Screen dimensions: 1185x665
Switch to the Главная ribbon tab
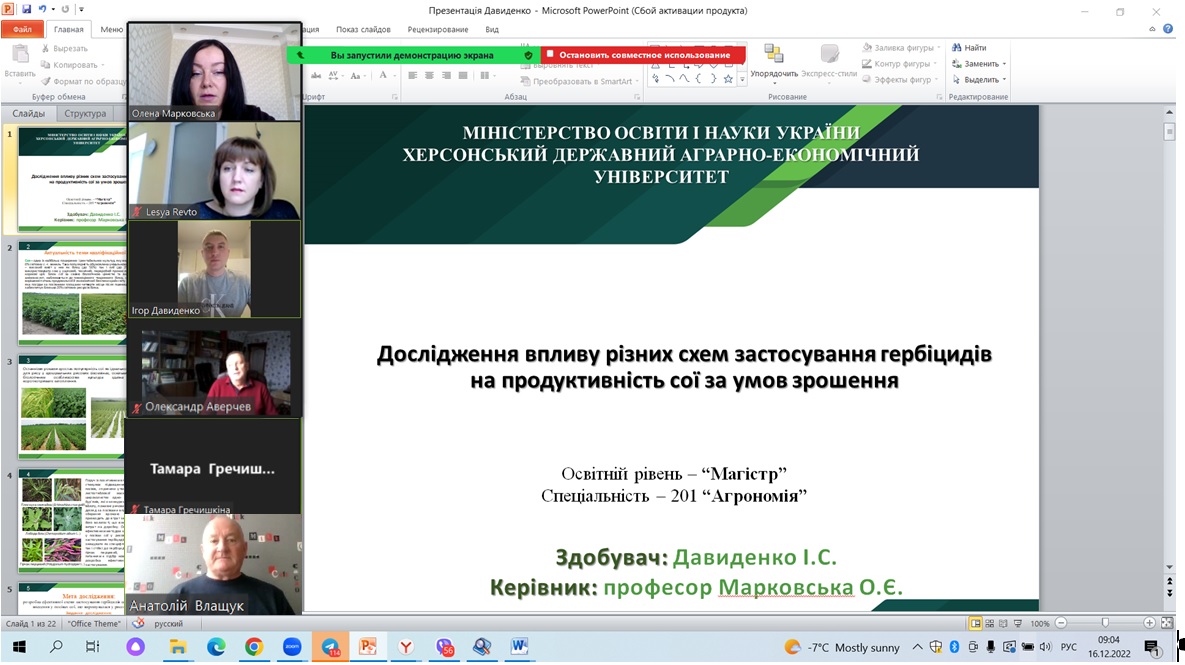tap(68, 29)
